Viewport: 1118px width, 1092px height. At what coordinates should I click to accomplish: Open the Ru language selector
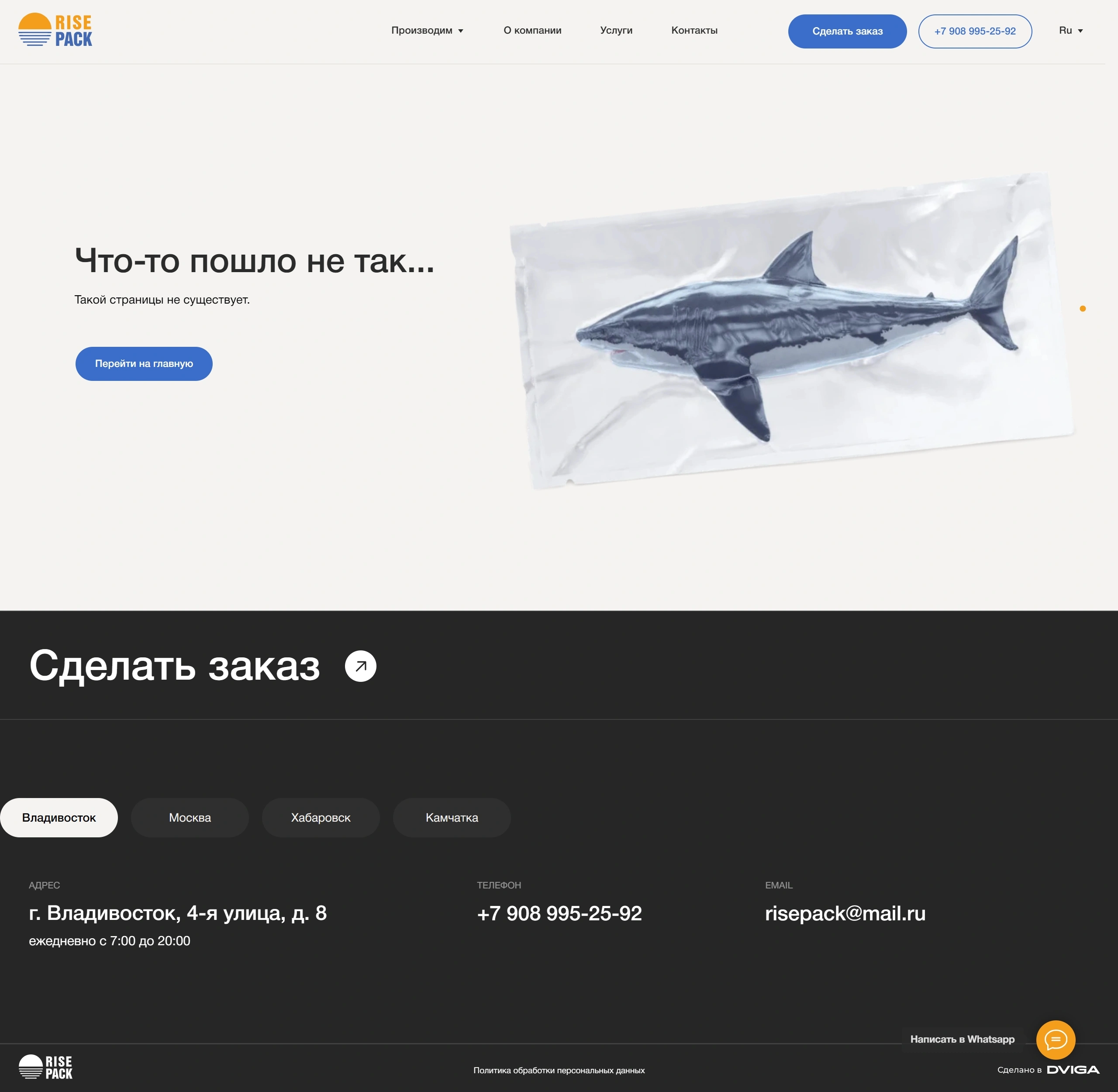[x=1071, y=31]
